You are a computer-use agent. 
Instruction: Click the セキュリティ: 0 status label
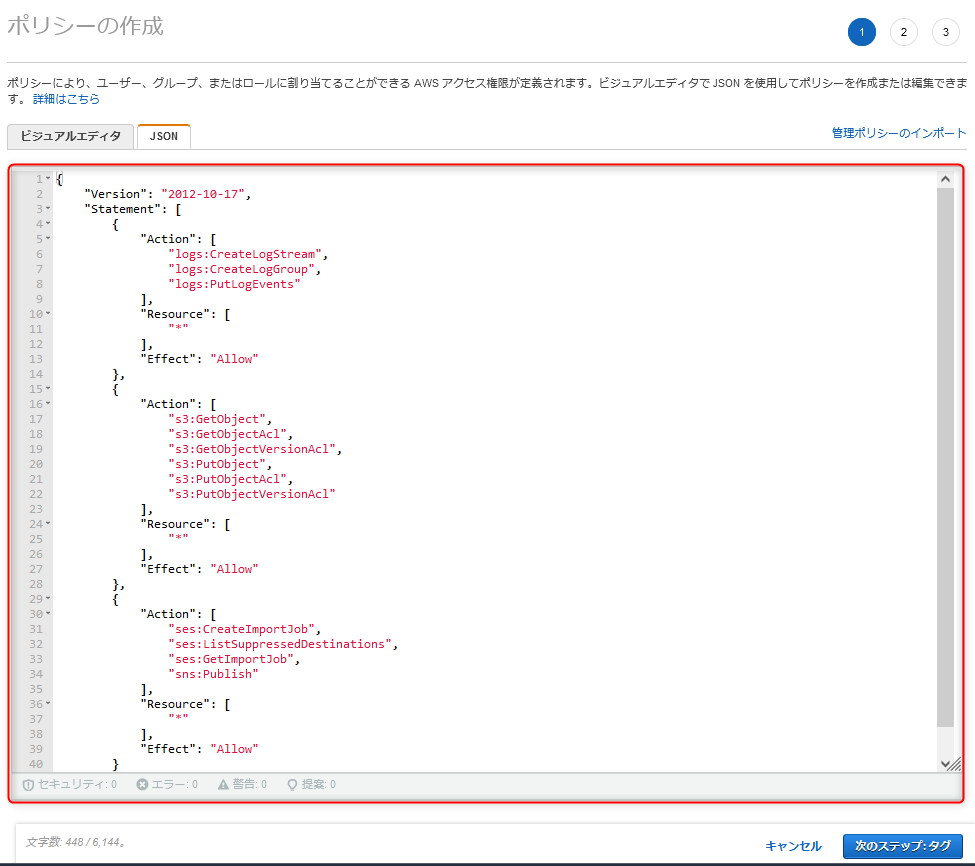click(x=77, y=785)
